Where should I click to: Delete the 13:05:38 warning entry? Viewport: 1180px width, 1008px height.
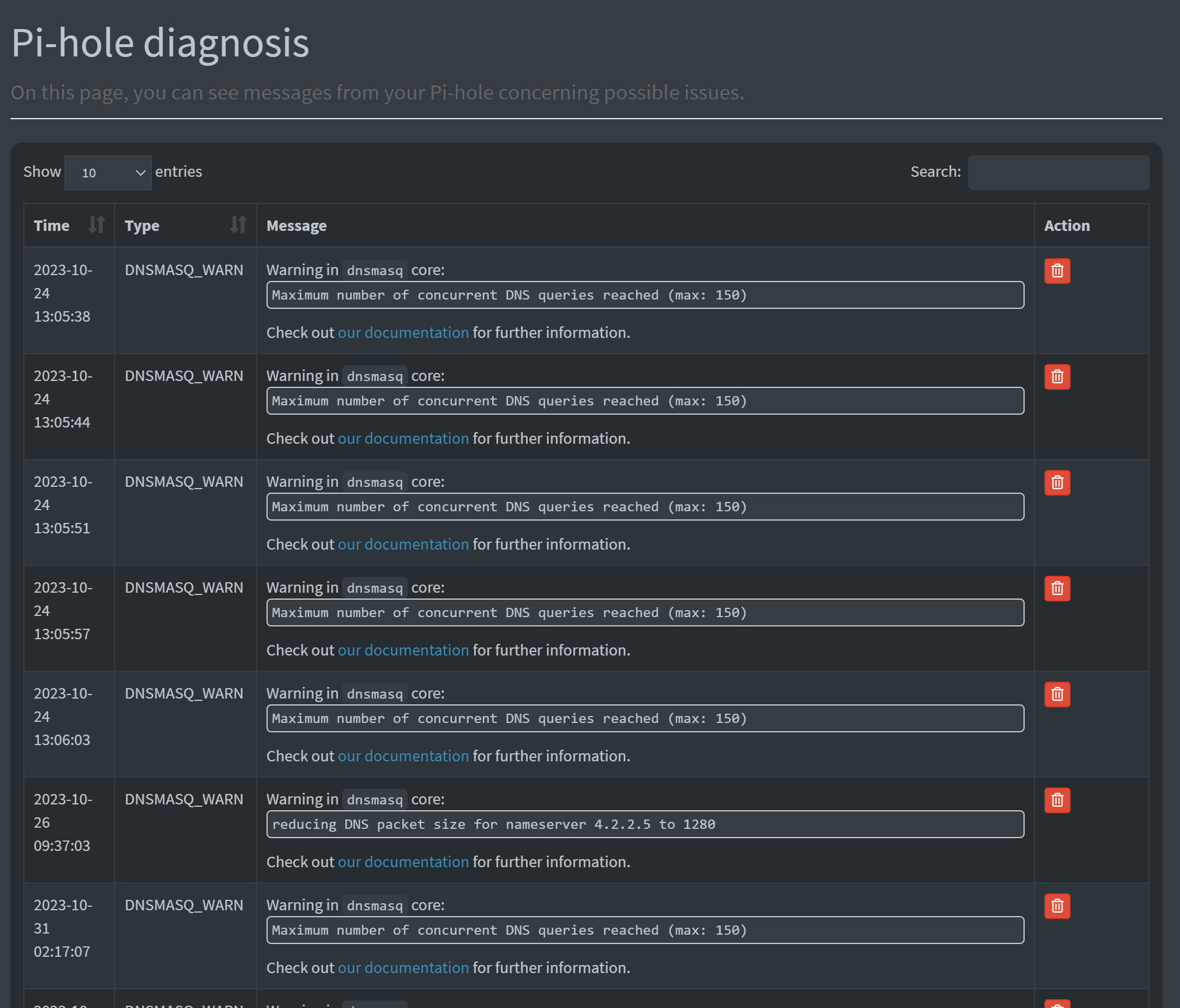1057,271
